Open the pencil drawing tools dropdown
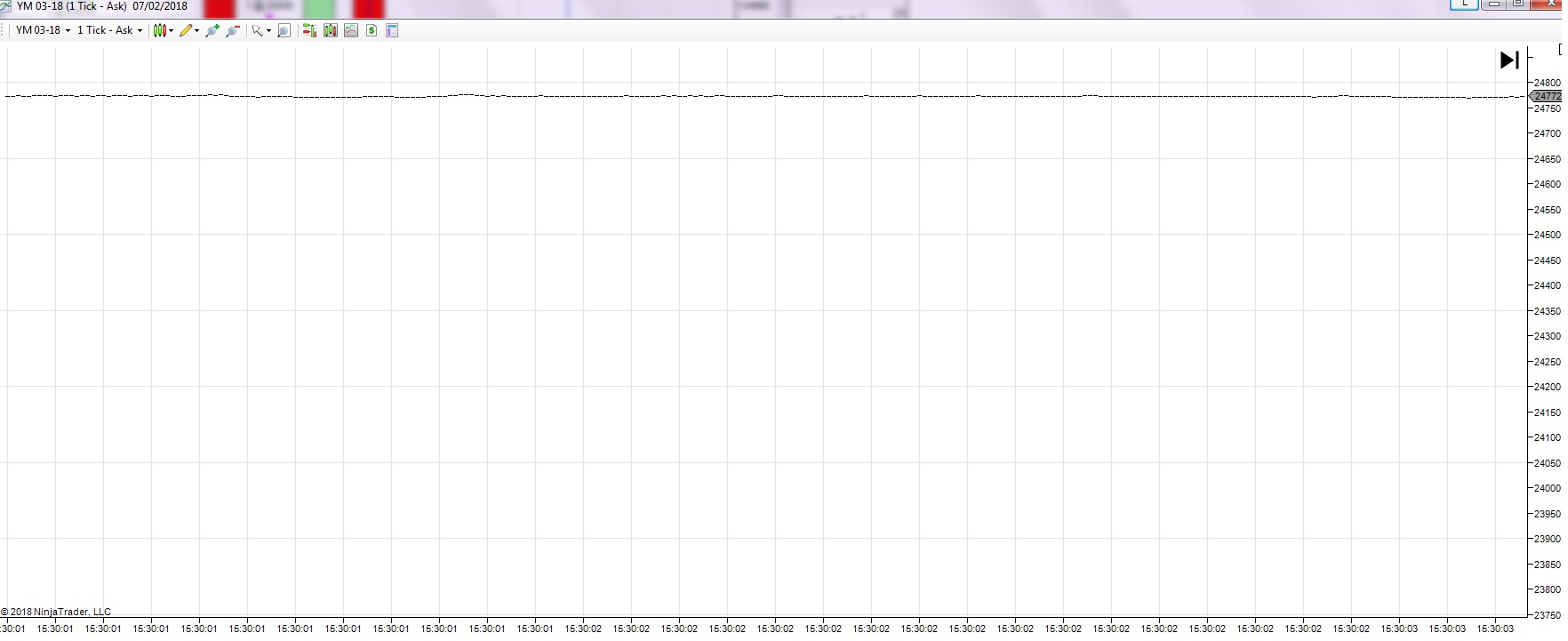 [188, 30]
